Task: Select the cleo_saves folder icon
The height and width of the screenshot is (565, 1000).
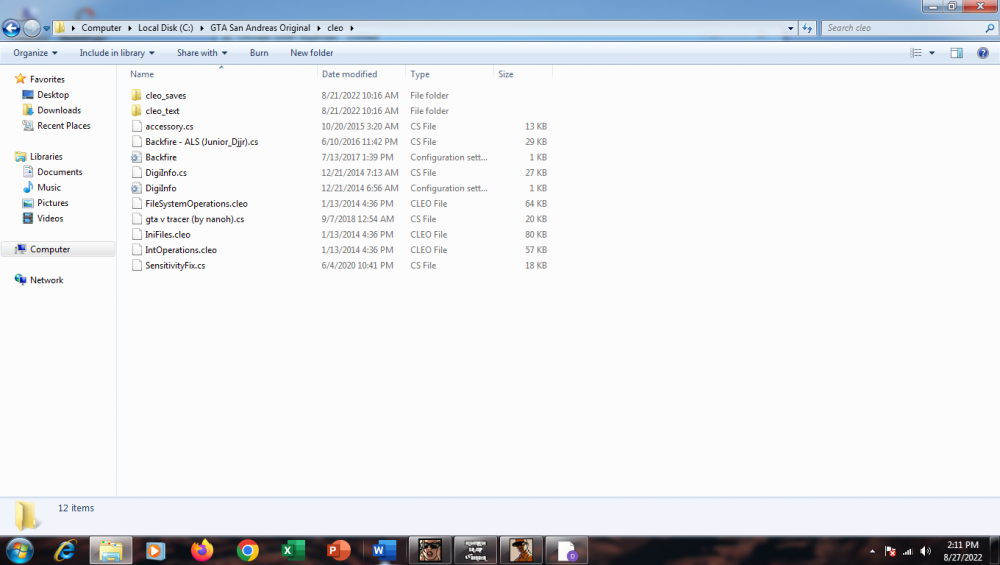Action: pyautogui.click(x=136, y=95)
